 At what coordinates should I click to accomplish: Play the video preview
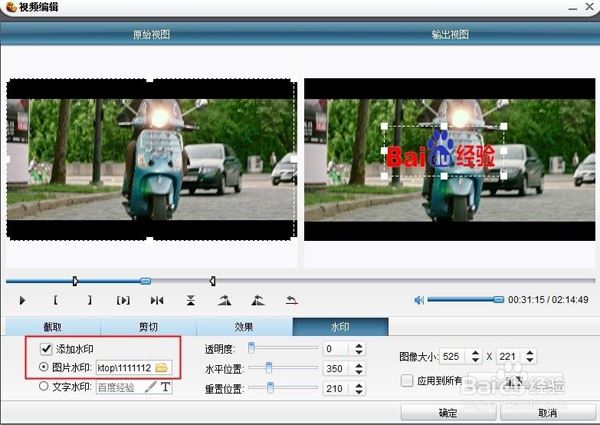pyautogui.click(x=22, y=300)
